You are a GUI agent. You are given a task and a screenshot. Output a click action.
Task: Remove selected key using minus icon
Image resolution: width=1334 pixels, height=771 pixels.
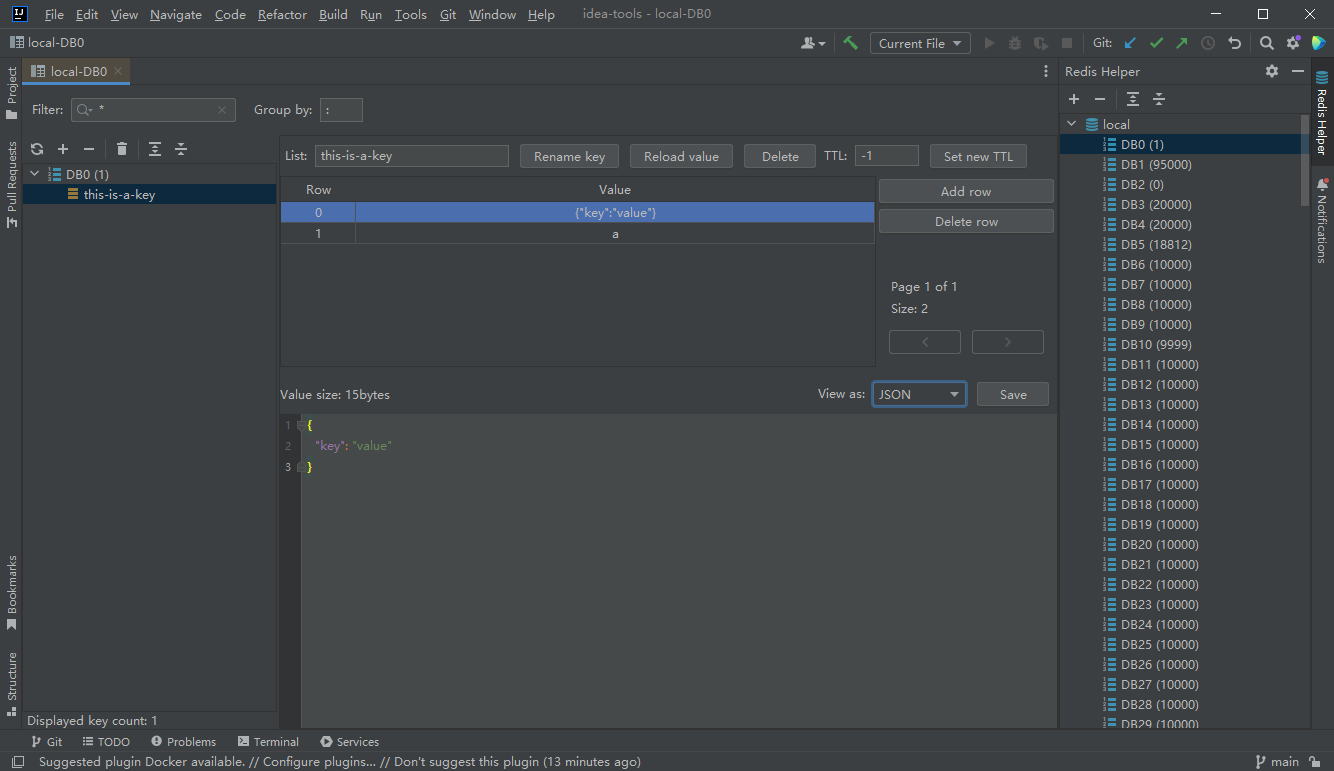(x=89, y=149)
